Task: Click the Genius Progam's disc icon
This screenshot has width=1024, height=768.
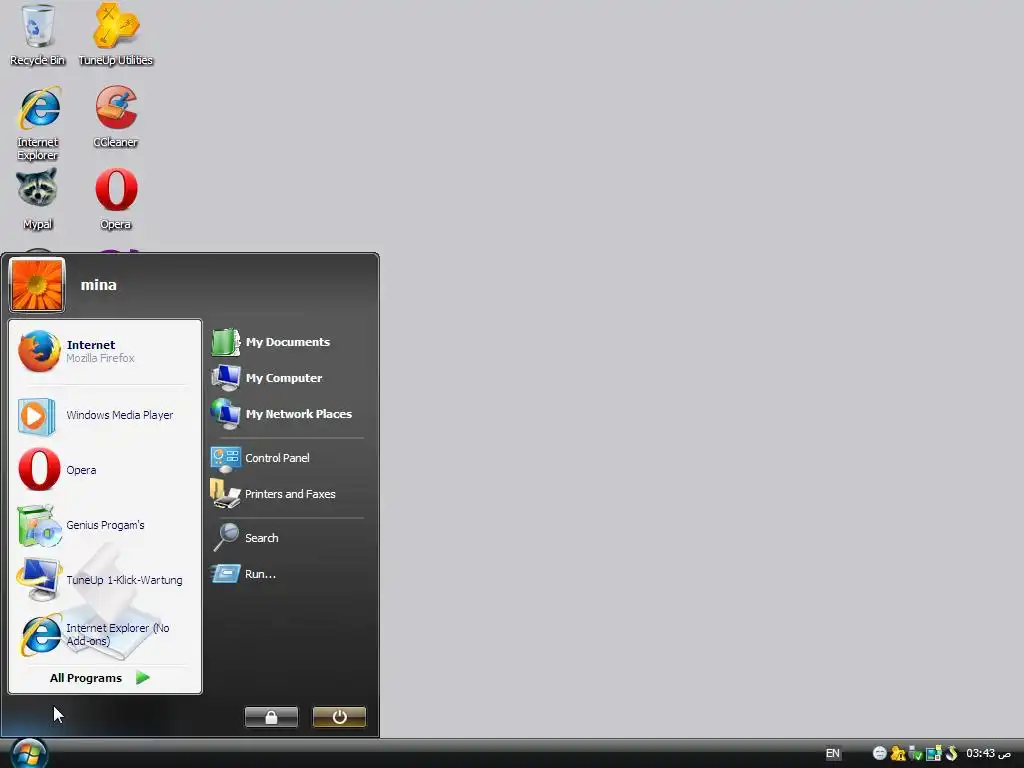Action: (x=40, y=526)
